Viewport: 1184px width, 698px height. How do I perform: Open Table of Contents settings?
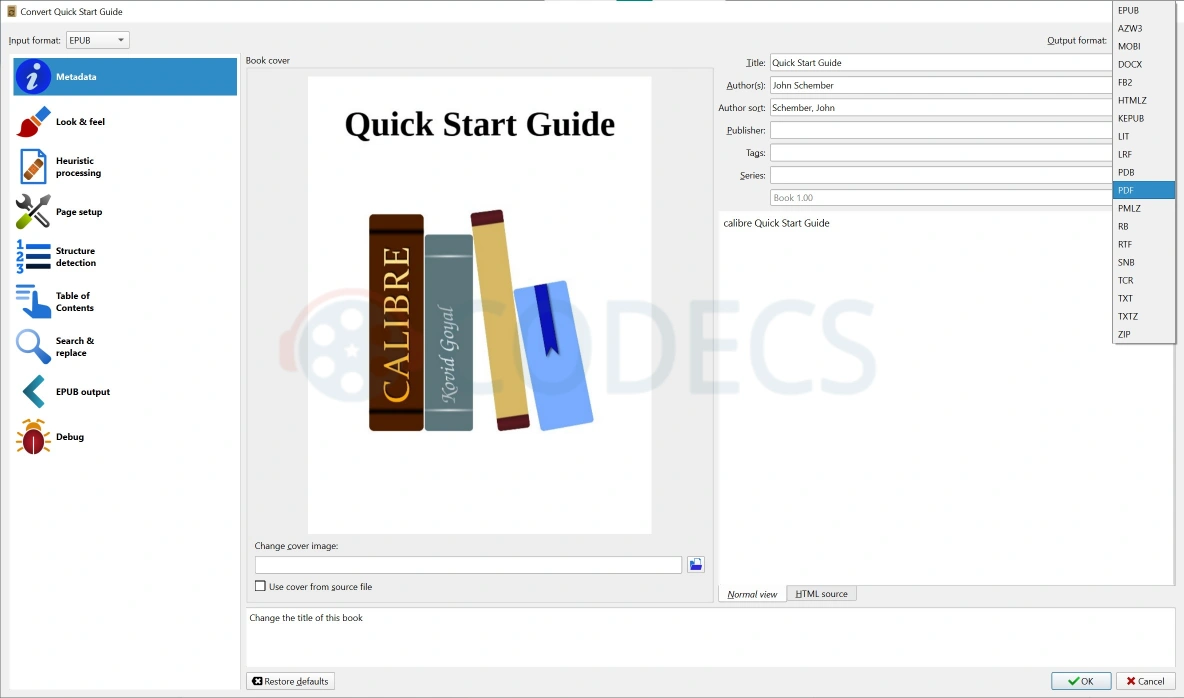125,301
